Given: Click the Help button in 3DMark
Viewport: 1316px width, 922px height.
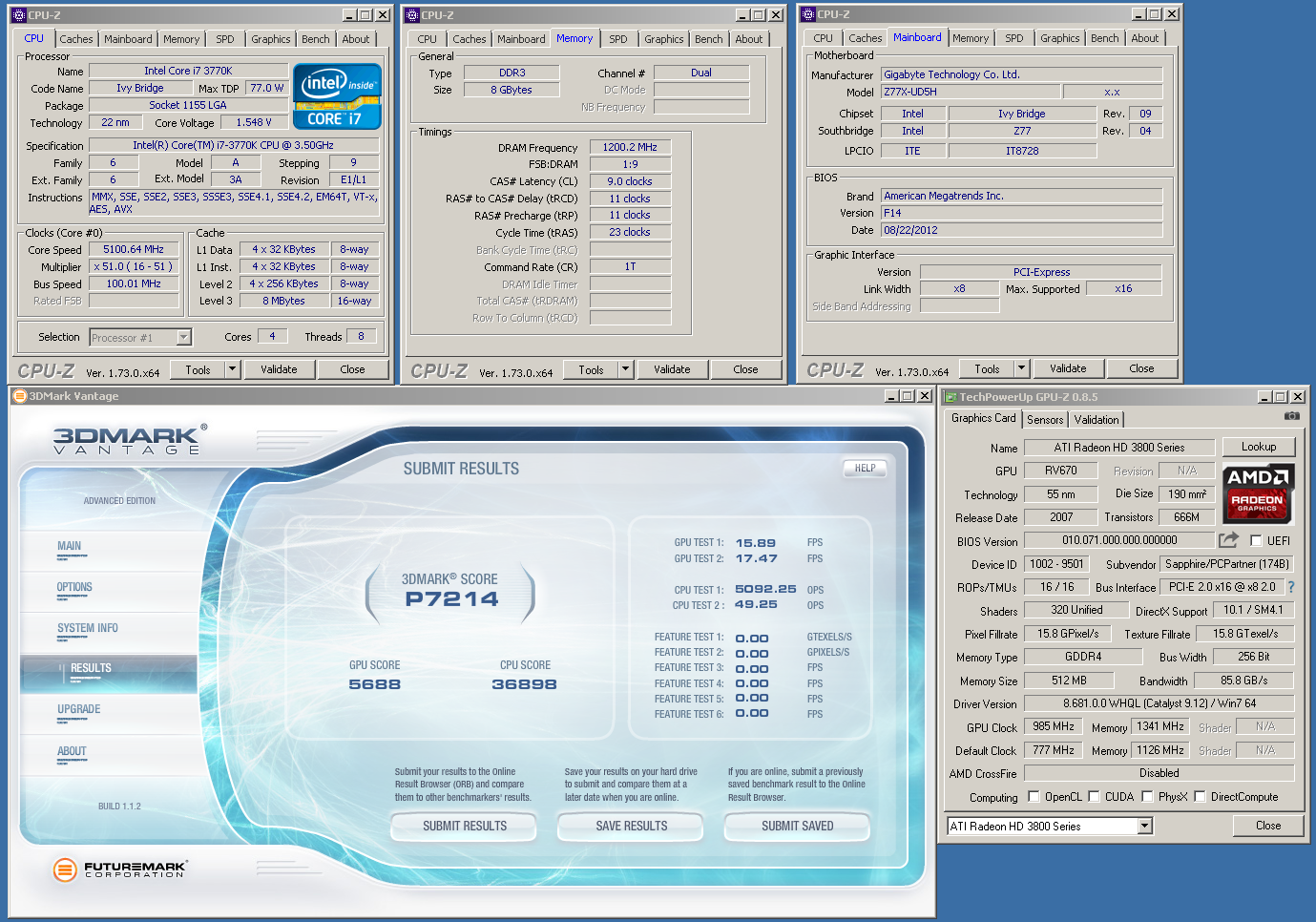Looking at the screenshot, I should (865, 469).
